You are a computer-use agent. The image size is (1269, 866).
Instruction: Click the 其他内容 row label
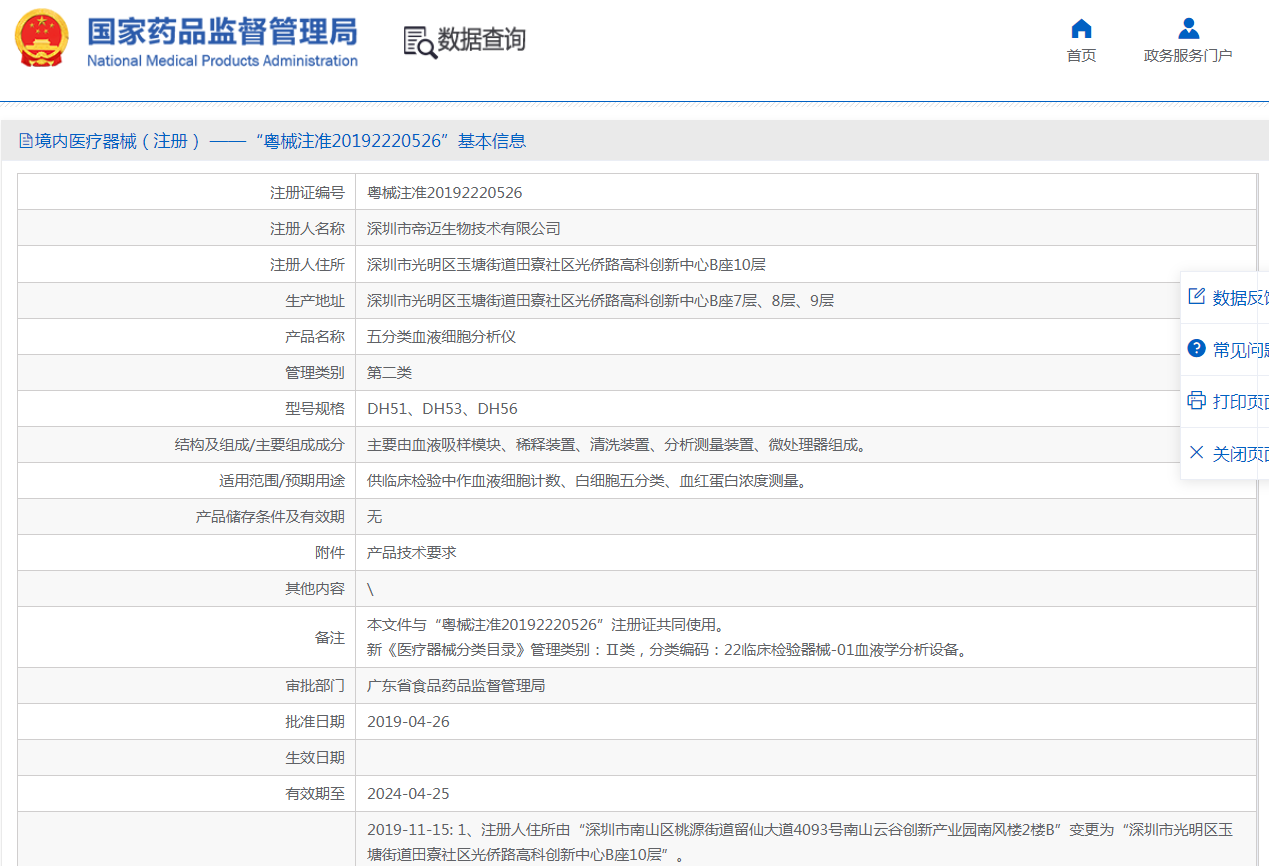point(315,589)
